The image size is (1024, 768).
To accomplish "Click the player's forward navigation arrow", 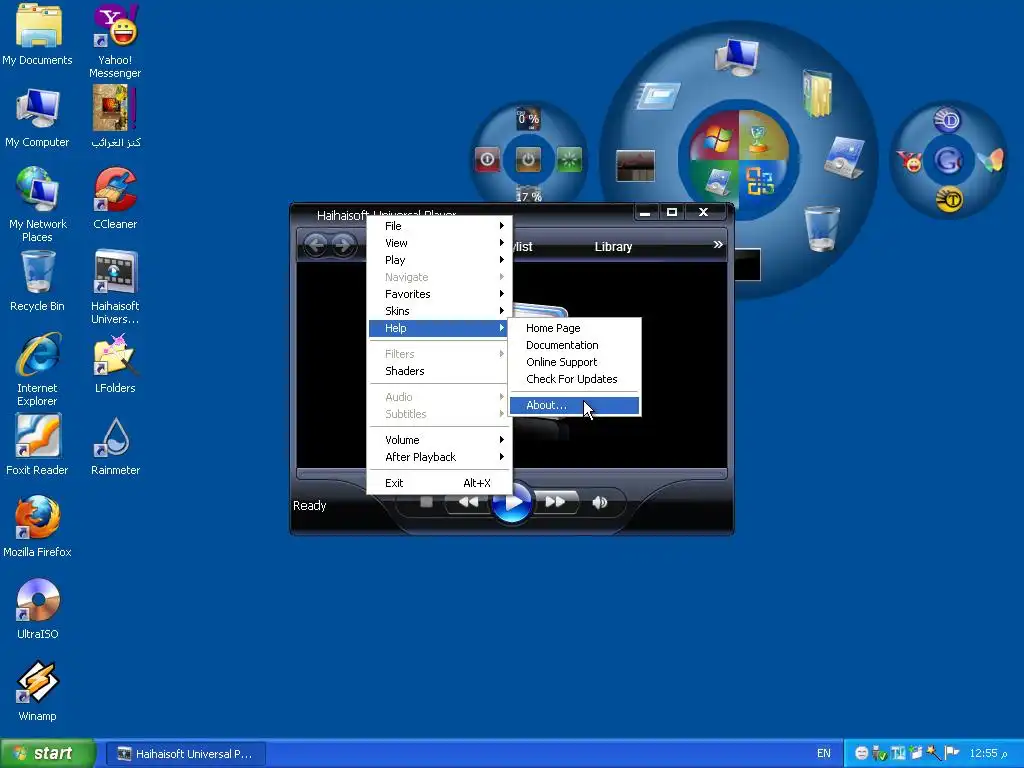I will pyautogui.click(x=343, y=246).
